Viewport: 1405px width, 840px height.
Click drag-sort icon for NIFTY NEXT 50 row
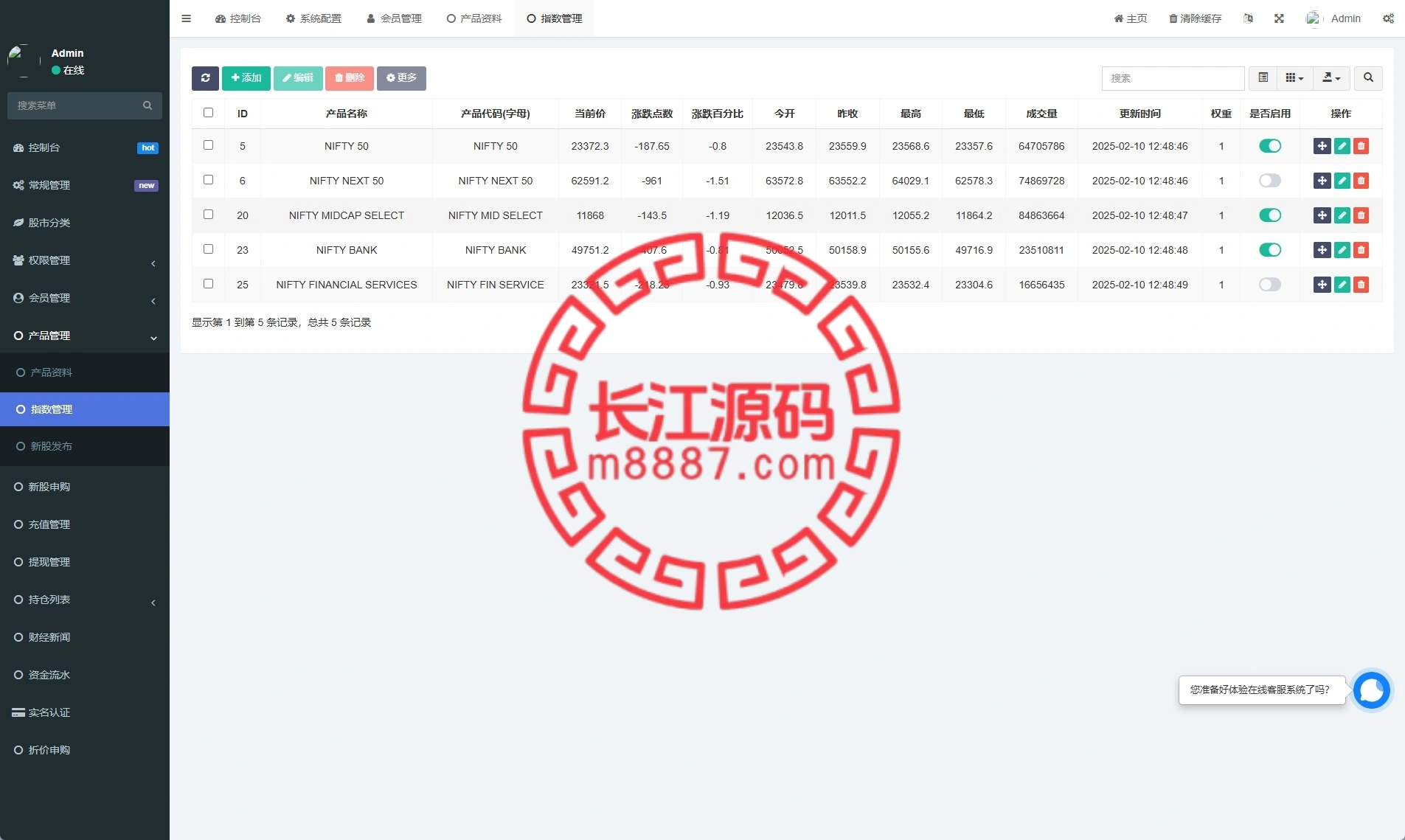1322,181
